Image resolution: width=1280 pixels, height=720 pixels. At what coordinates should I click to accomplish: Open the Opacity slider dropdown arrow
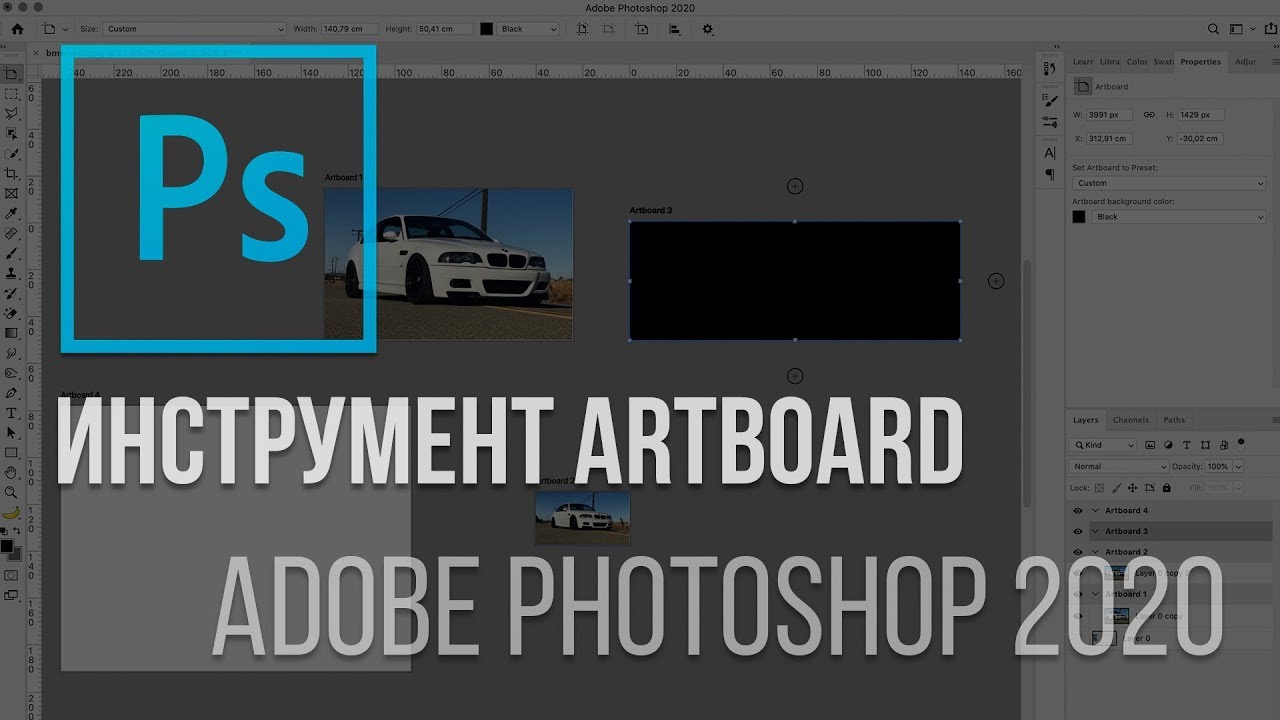click(x=1239, y=466)
